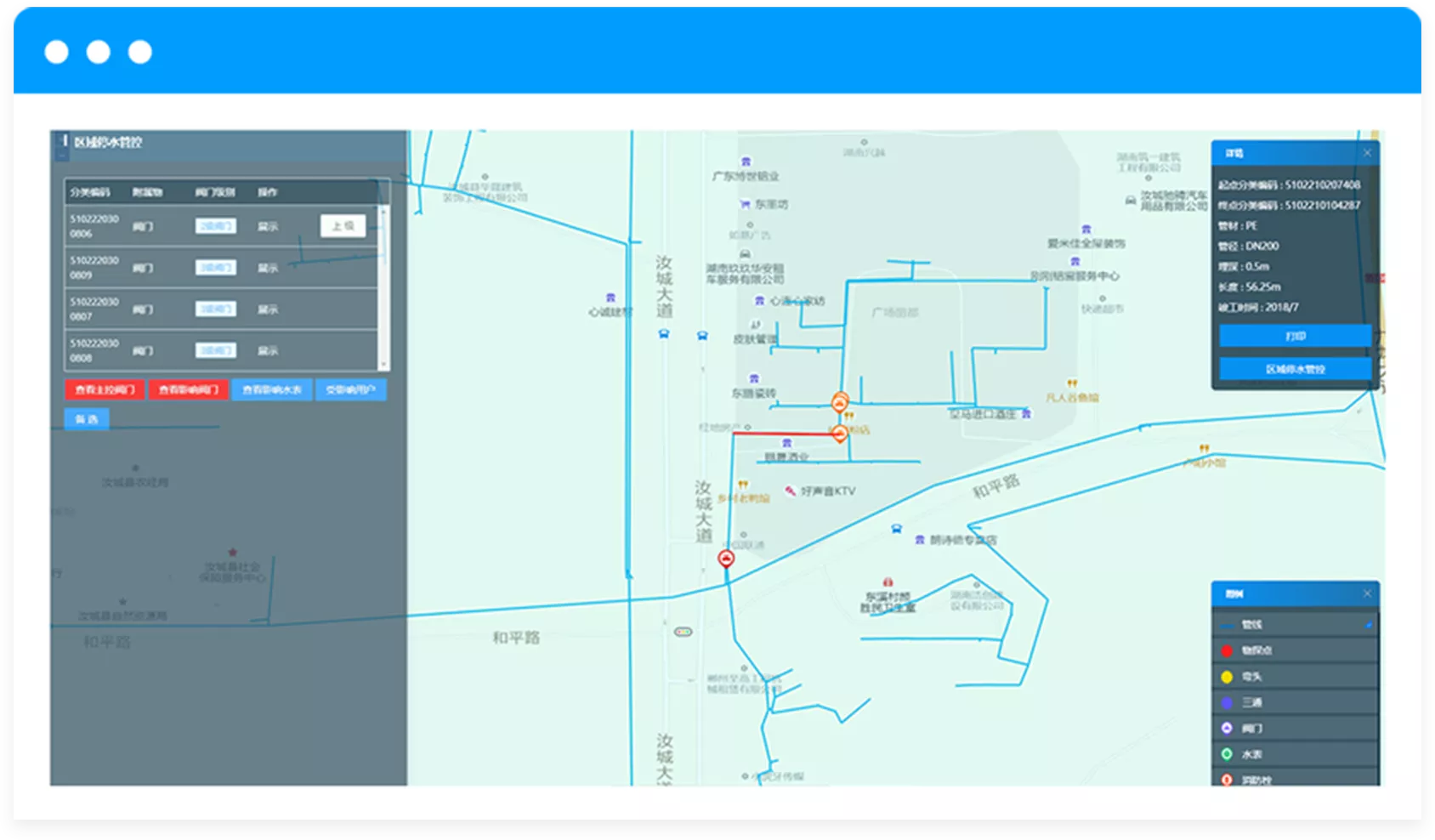The image size is (1435, 840).
Task: Click the yellow 弯头 legend dot
Action: tap(1227, 677)
